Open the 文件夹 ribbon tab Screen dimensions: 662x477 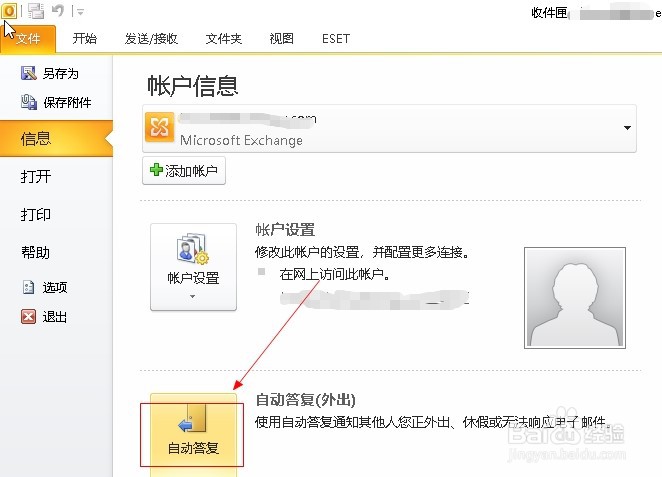point(223,38)
